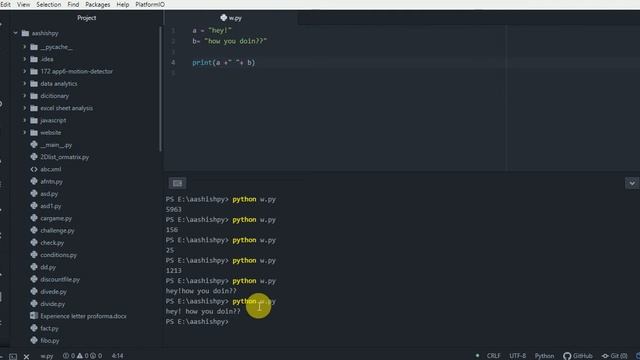Expand the 172 app6-motion-detector folder
The width and height of the screenshot is (640, 360).
click(24, 71)
